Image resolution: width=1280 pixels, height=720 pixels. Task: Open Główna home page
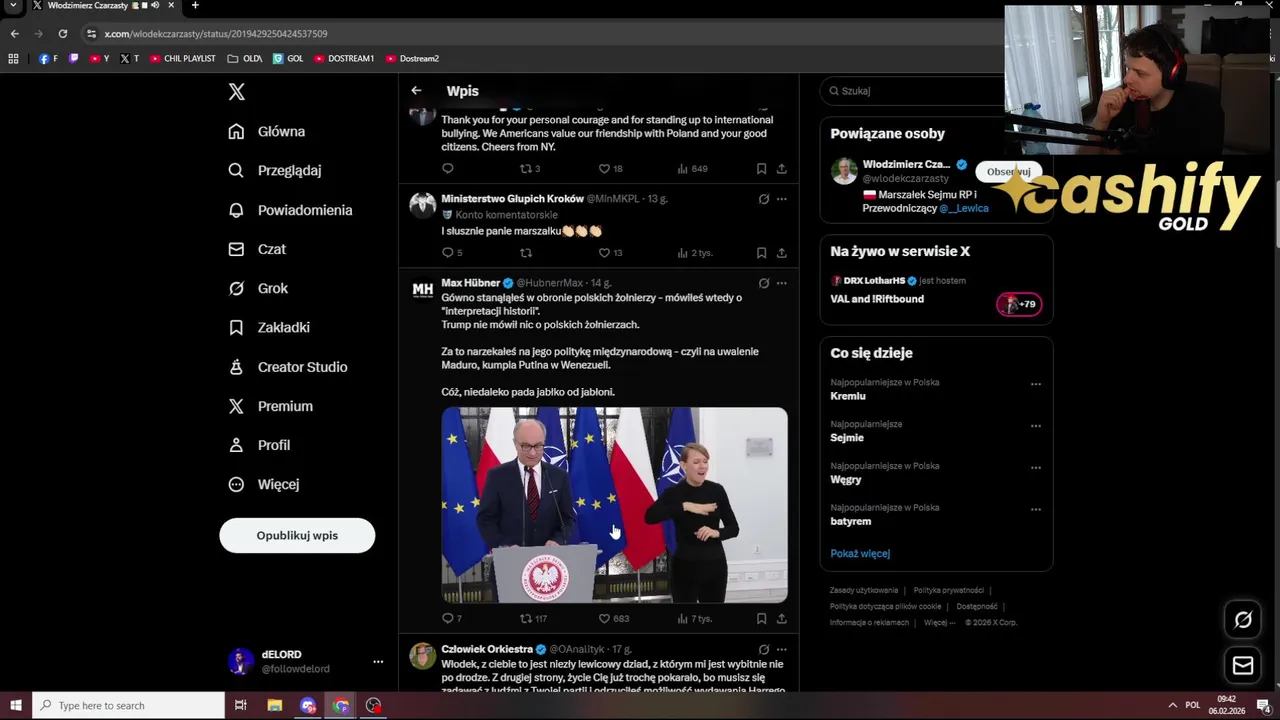point(267,131)
